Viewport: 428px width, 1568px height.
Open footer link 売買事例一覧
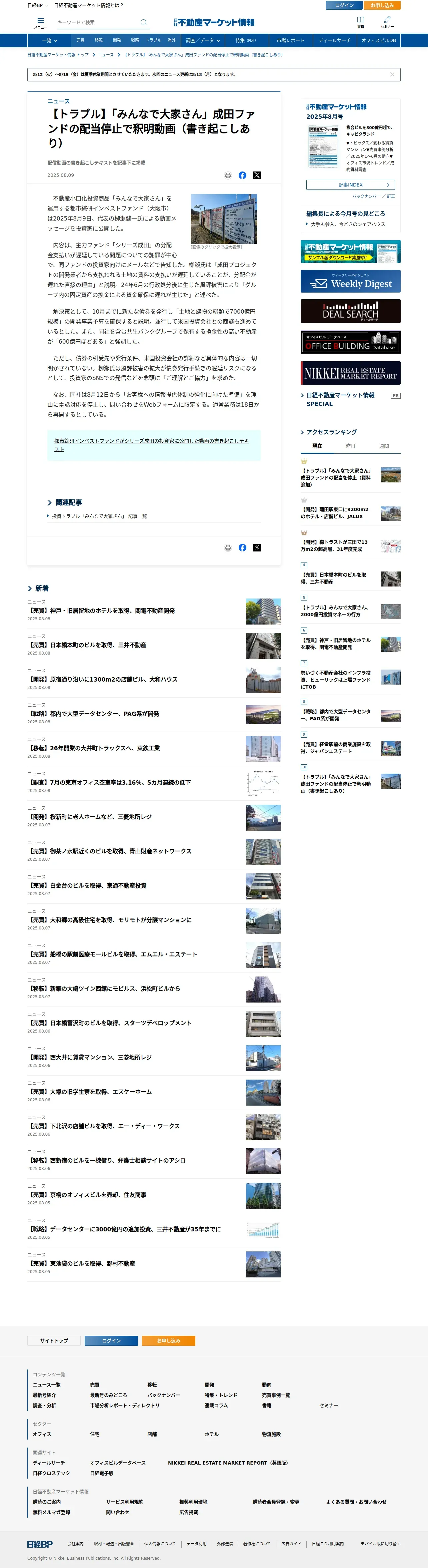coord(276,1395)
